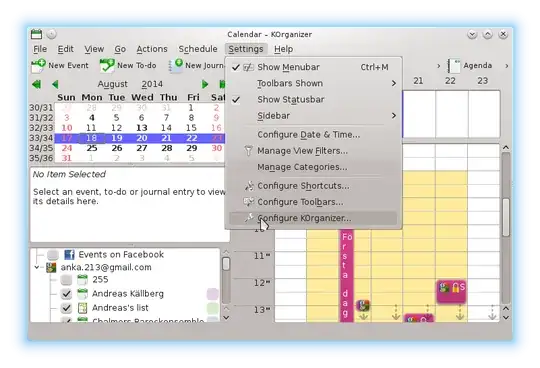The height and width of the screenshot is (368, 540).
Task: Choose Configure Date & Time…
Action: [309, 135]
